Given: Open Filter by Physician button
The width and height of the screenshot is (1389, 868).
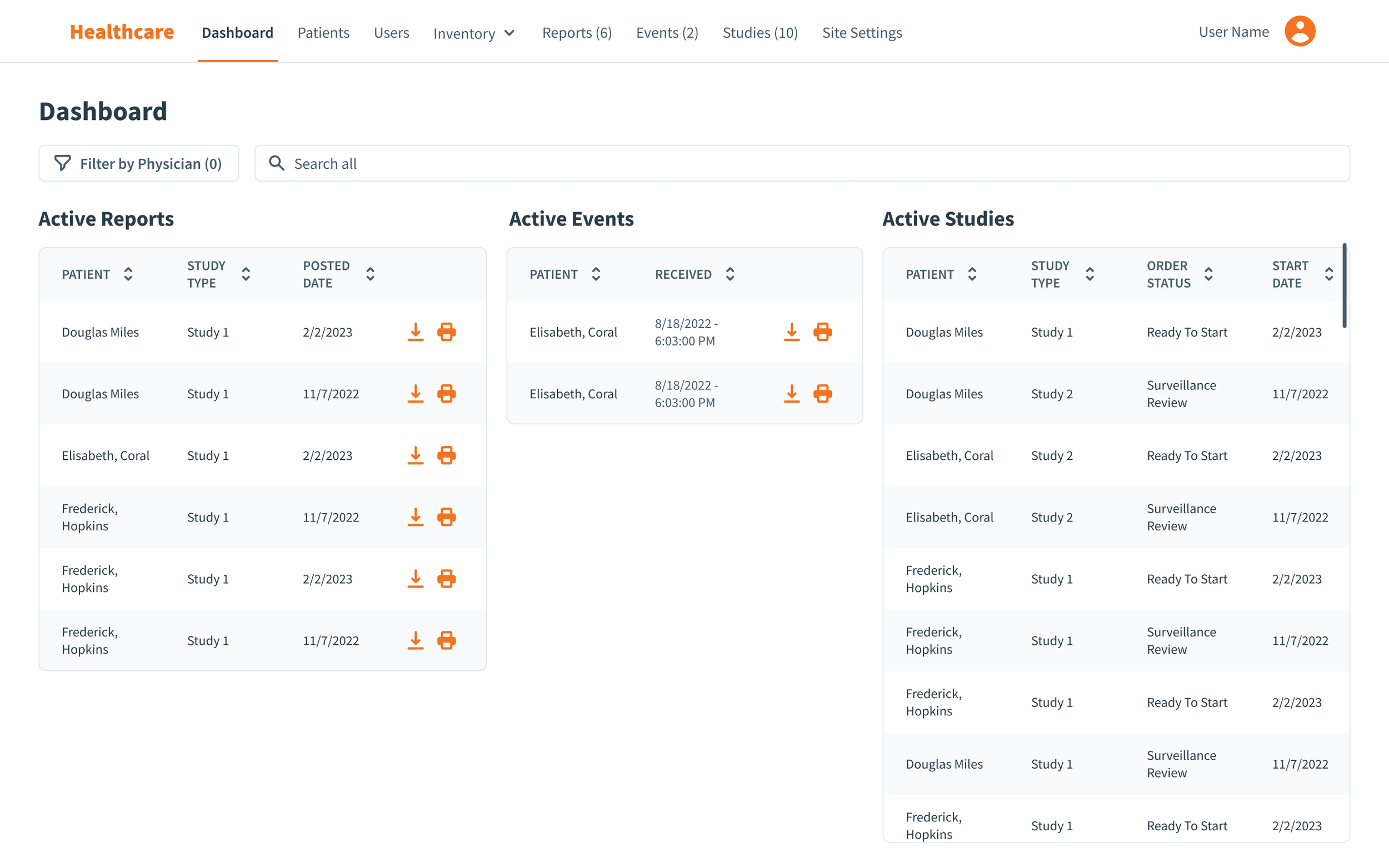Looking at the screenshot, I should [x=138, y=164].
